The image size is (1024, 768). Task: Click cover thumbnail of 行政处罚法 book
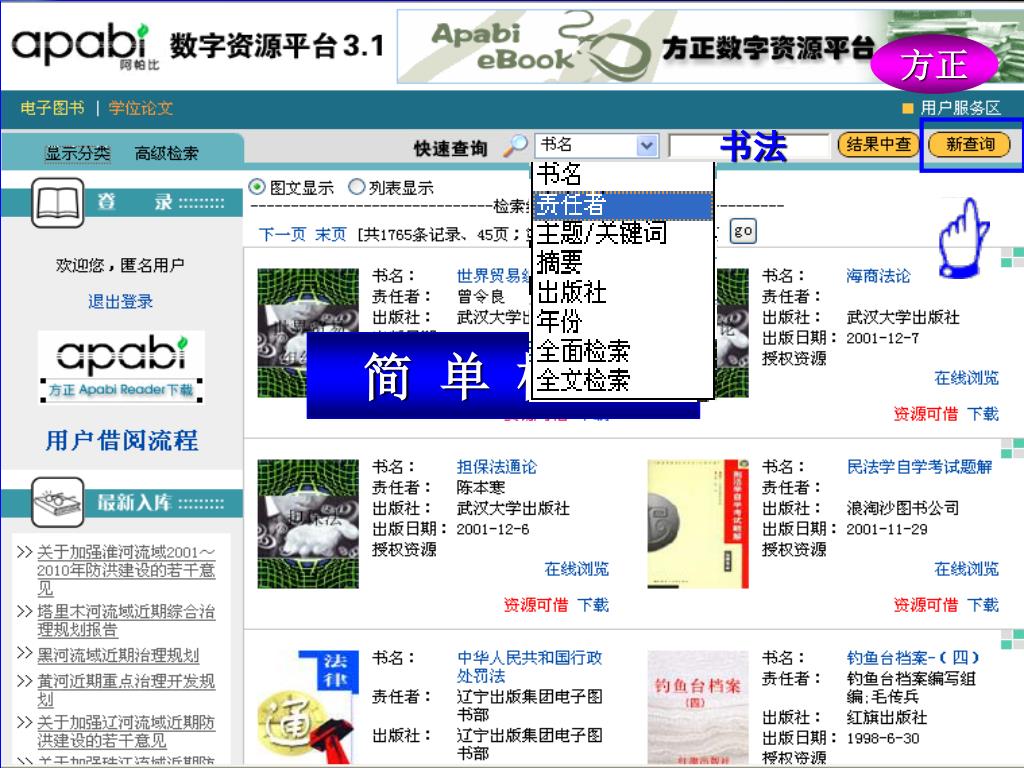308,707
